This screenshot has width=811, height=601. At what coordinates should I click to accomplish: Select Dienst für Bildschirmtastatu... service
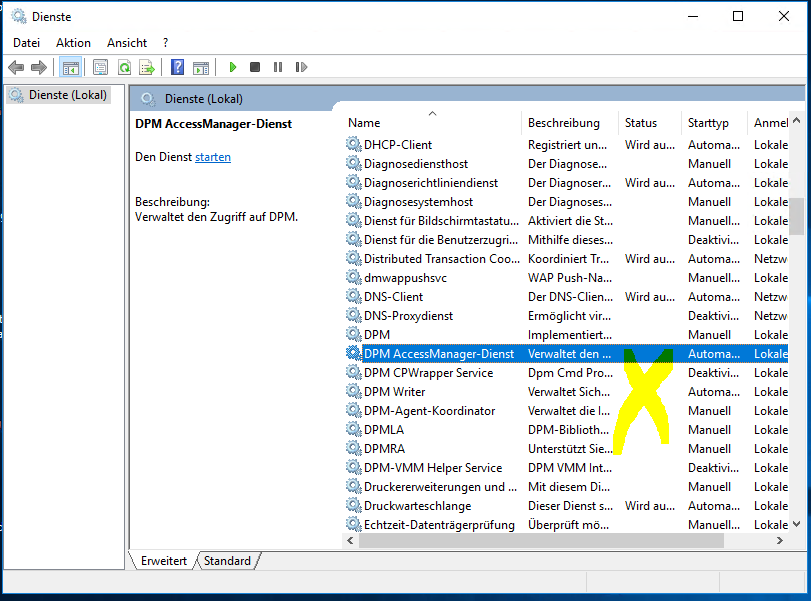click(x=441, y=221)
